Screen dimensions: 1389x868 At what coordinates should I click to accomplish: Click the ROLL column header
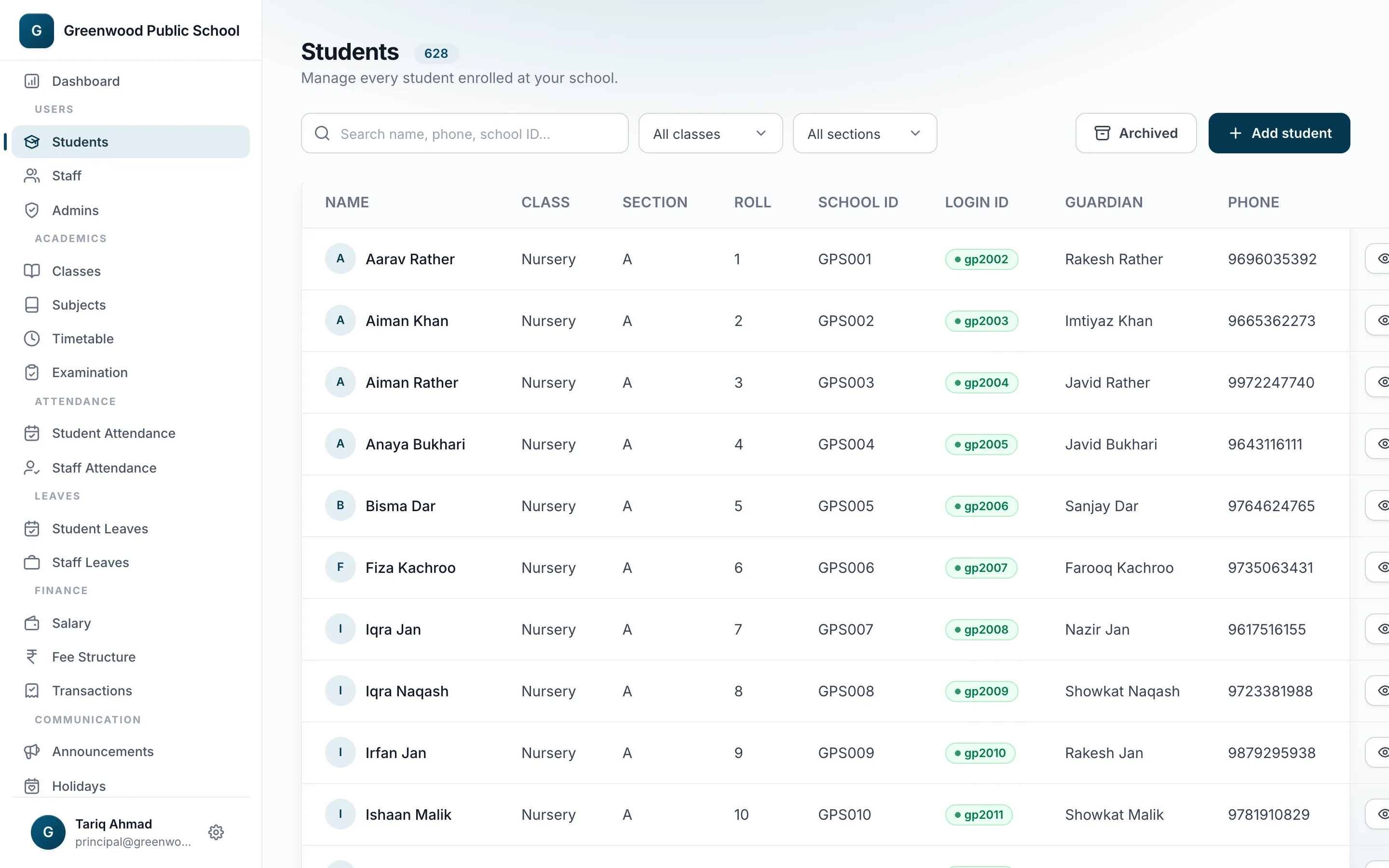pos(752,202)
